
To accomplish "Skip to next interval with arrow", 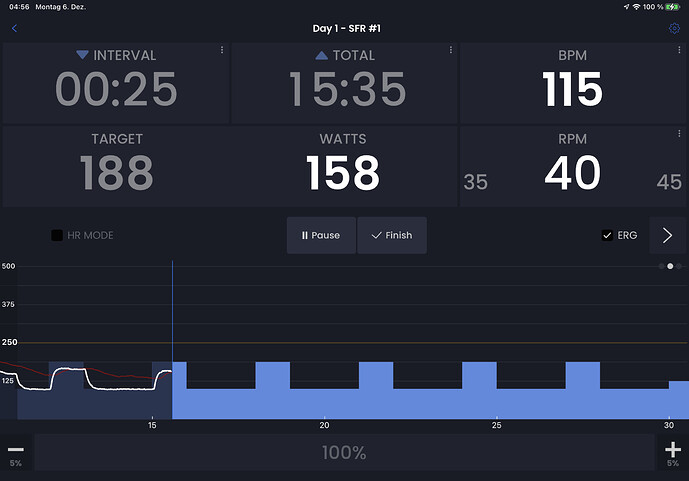I will (667, 235).
